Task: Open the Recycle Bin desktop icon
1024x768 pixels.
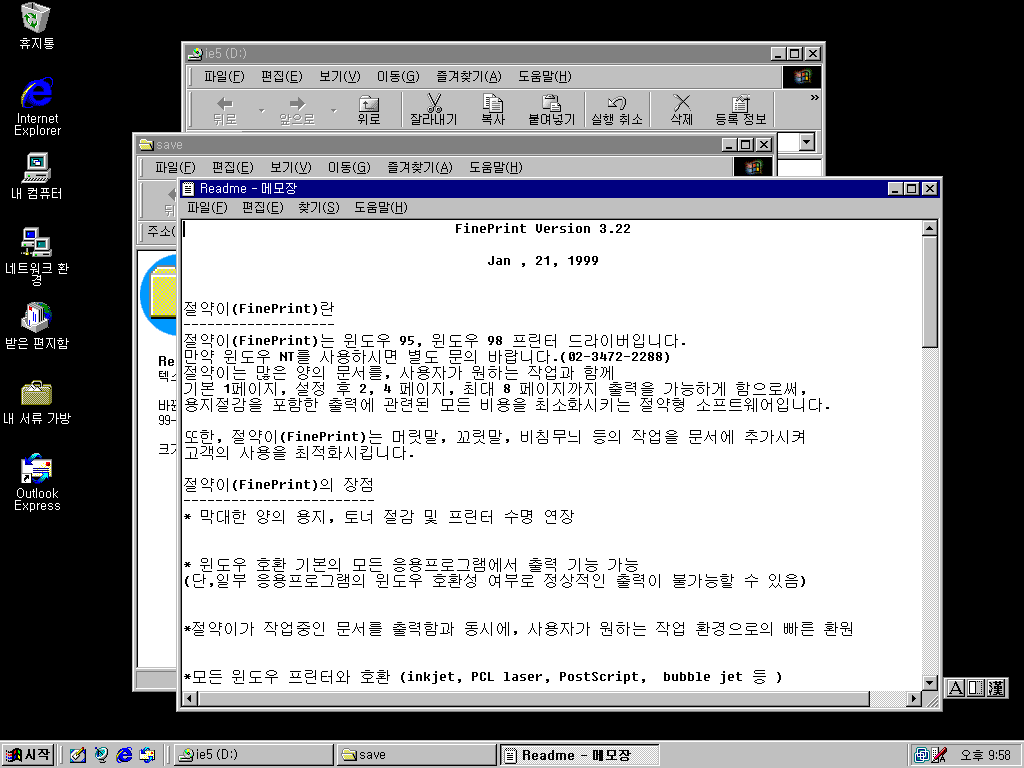Action: click(x=36, y=26)
